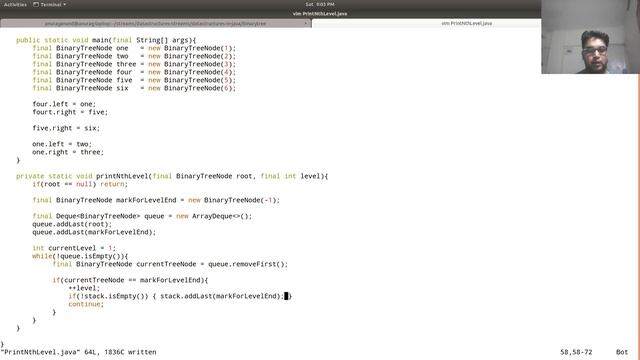Place cursor on 'public static void main' line
This screenshot has height=360, width=640.
(106, 40)
